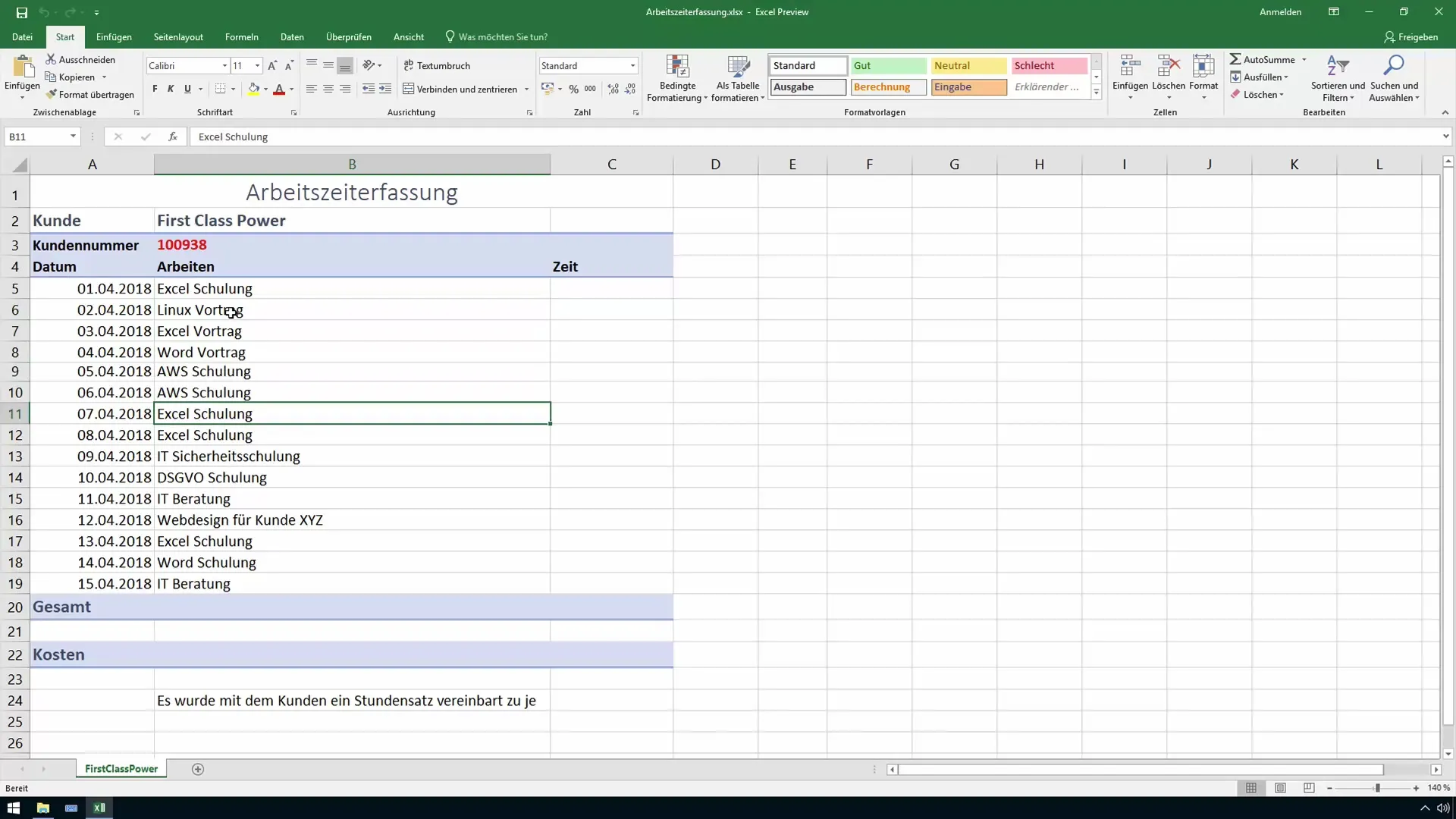Click Was möchten Sie tun search field

[497, 37]
